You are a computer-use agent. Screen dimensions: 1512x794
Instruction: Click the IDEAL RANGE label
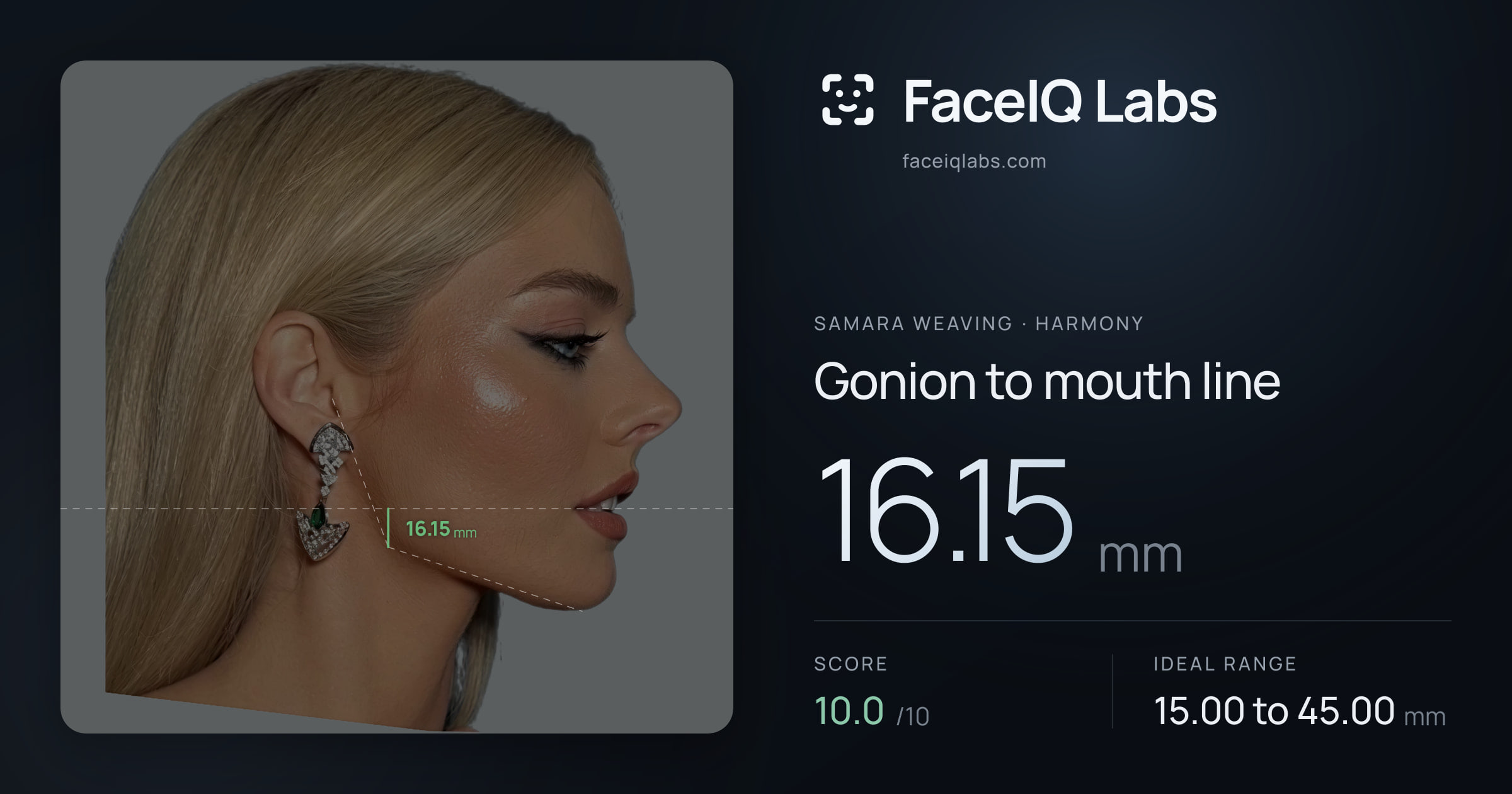(x=1225, y=664)
